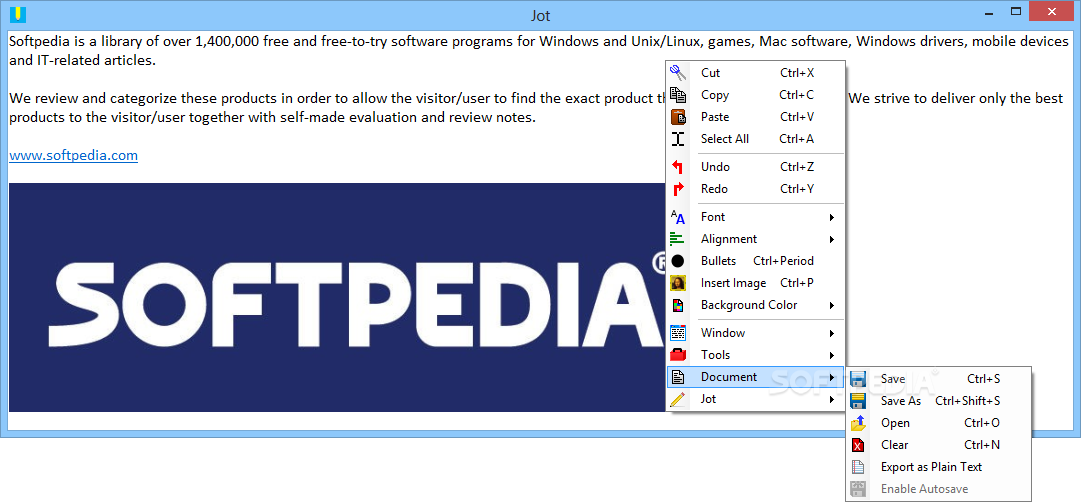Select Open in Document submenu
The height and width of the screenshot is (502, 1081).
(939, 423)
